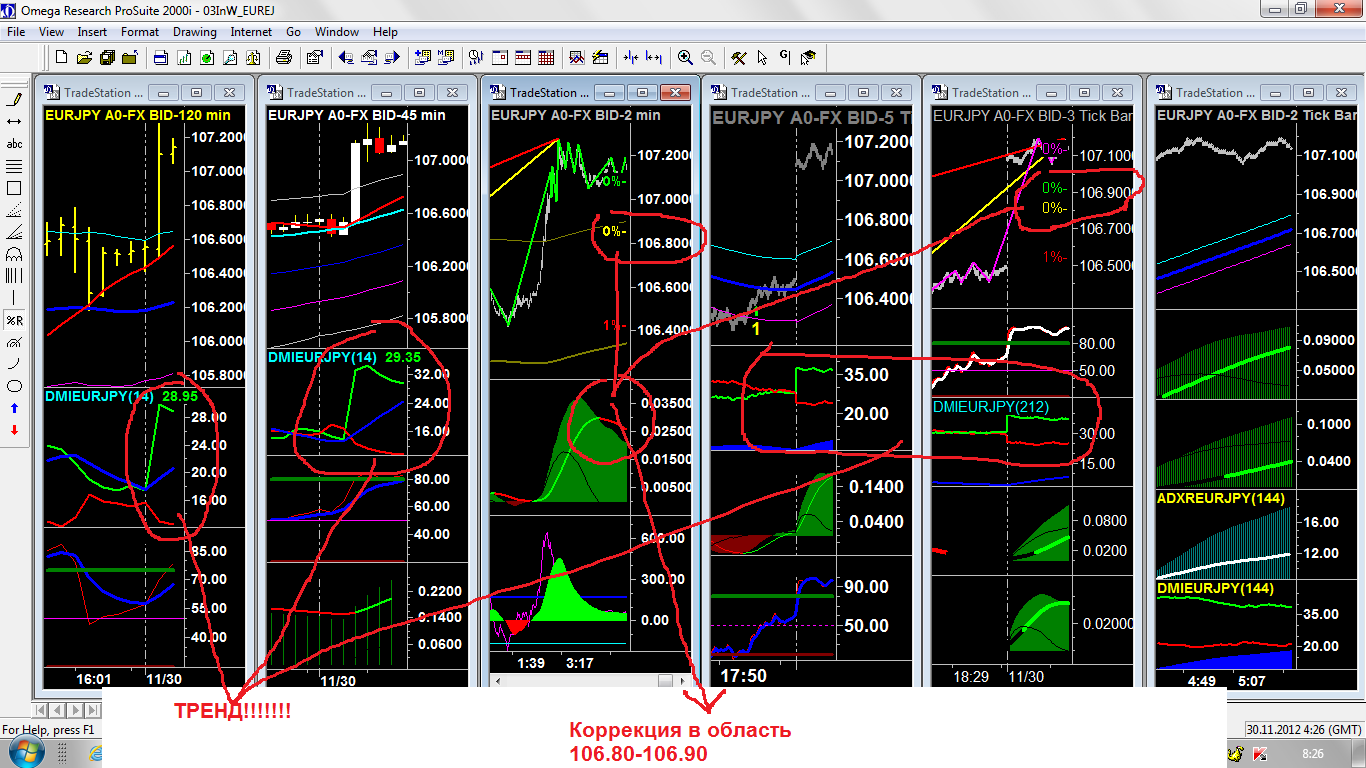Viewport: 1366px width, 768px height.
Task: Click the Print toolbar icon
Action: click(x=283, y=57)
